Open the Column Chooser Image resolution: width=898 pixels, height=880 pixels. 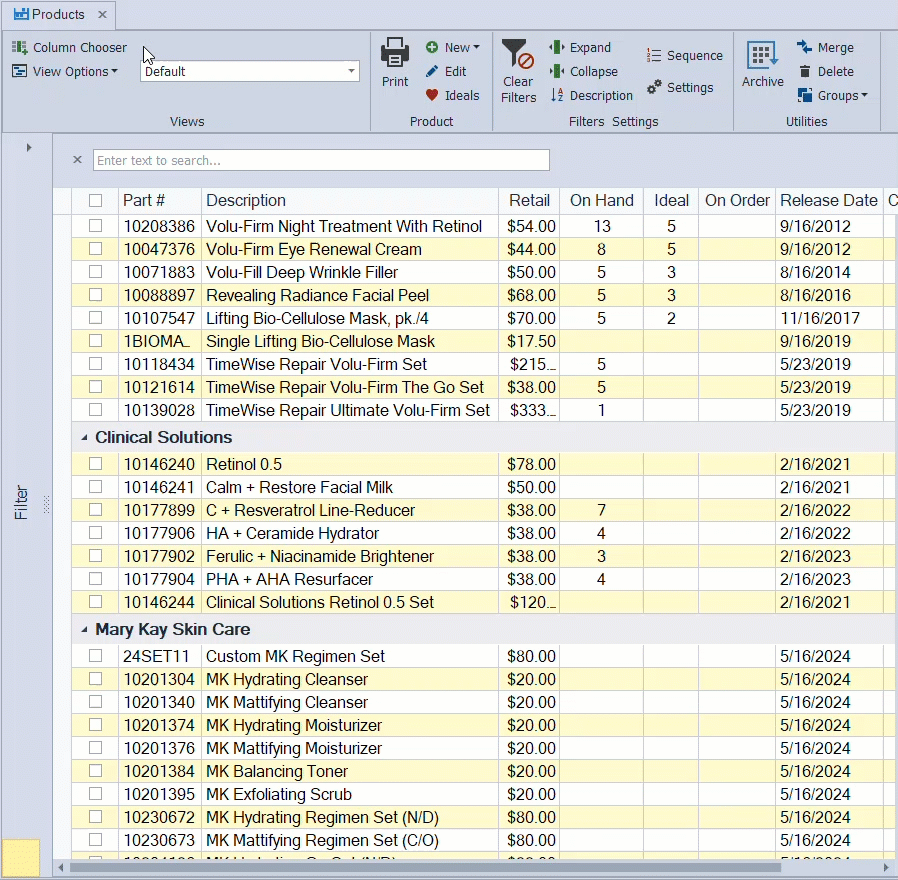click(x=69, y=48)
